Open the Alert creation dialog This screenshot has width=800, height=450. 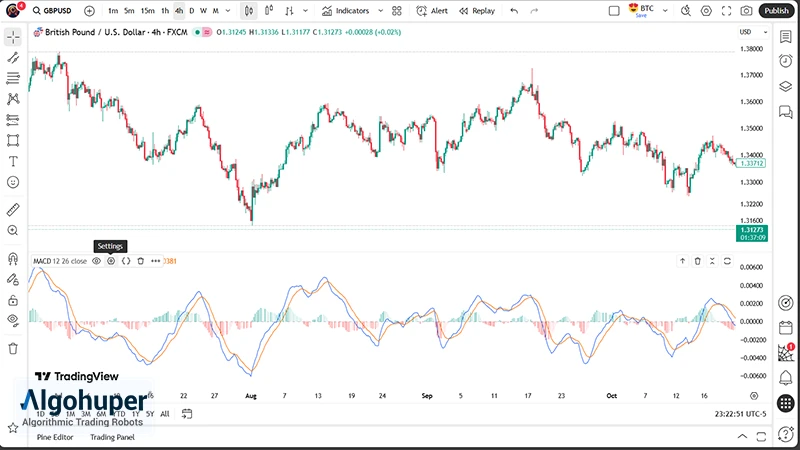click(x=432, y=11)
